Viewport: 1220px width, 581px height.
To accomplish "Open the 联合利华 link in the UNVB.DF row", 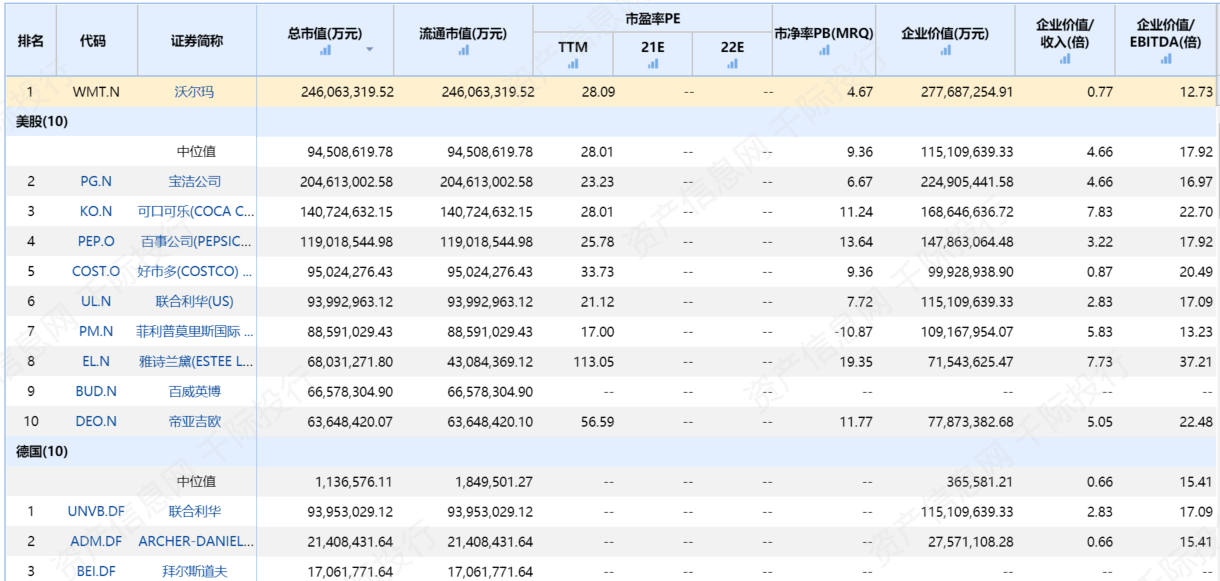I will [x=195, y=512].
